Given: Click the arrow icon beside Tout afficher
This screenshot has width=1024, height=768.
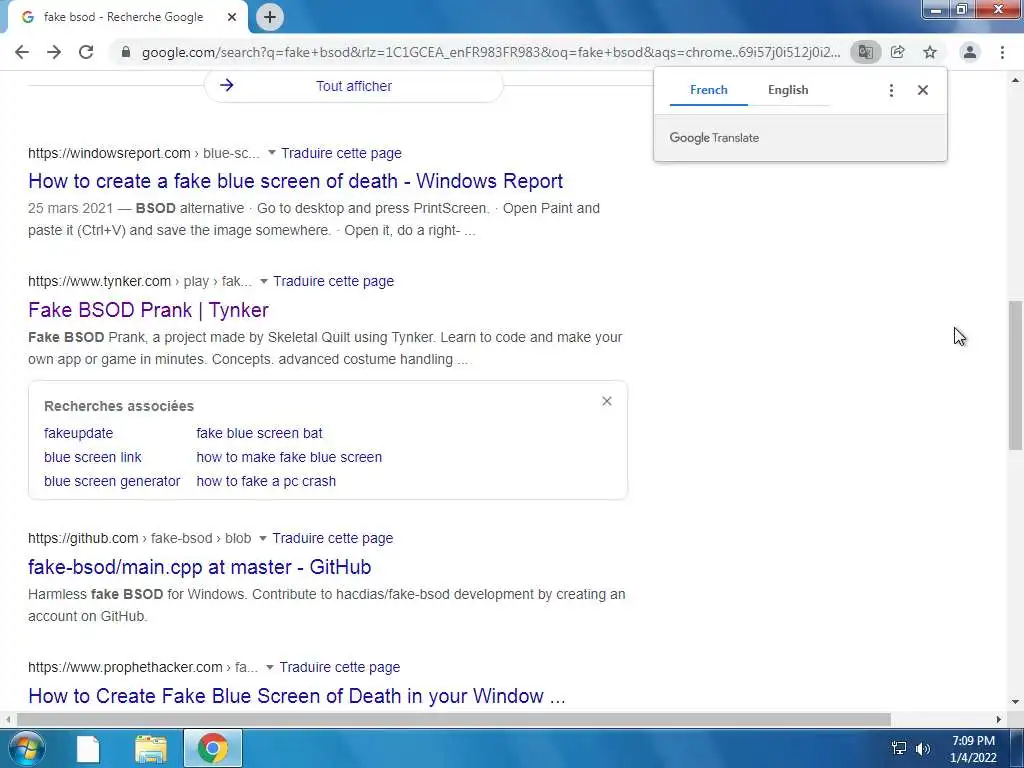Looking at the screenshot, I should click(x=227, y=85).
